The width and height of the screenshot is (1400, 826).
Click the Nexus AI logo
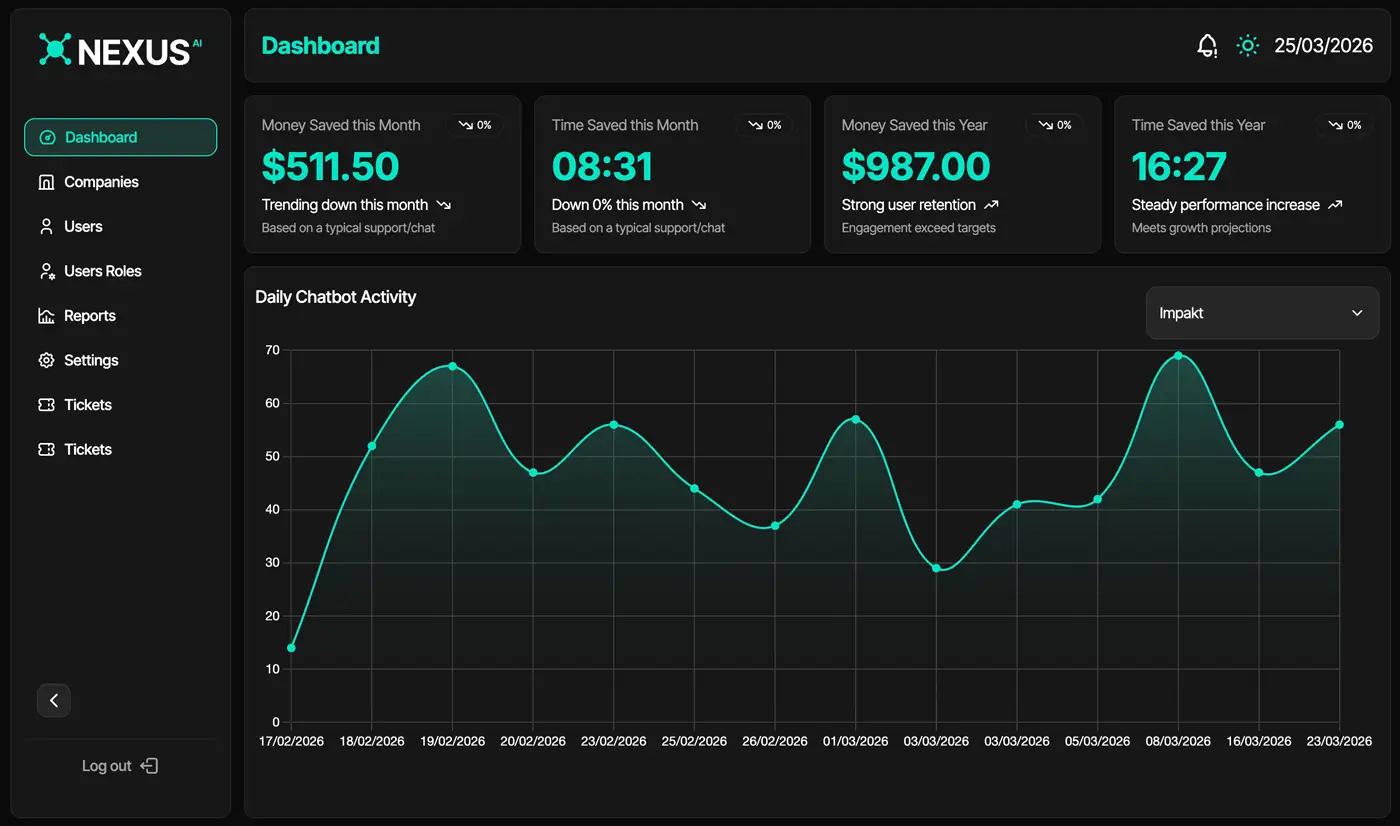point(120,50)
